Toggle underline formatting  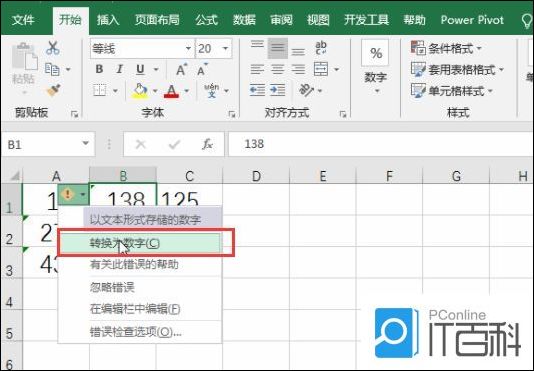(x=140, y=69)
